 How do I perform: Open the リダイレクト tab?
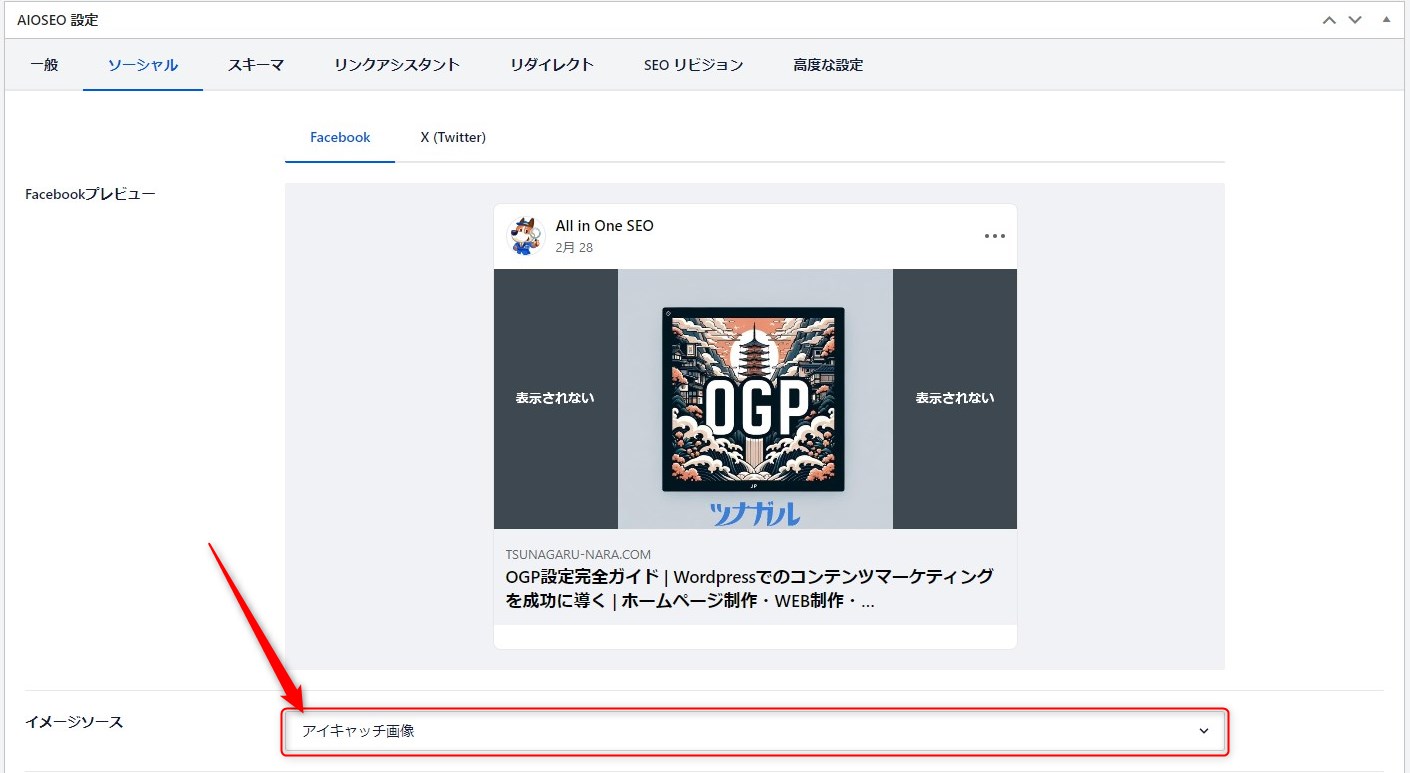[552, 65]
